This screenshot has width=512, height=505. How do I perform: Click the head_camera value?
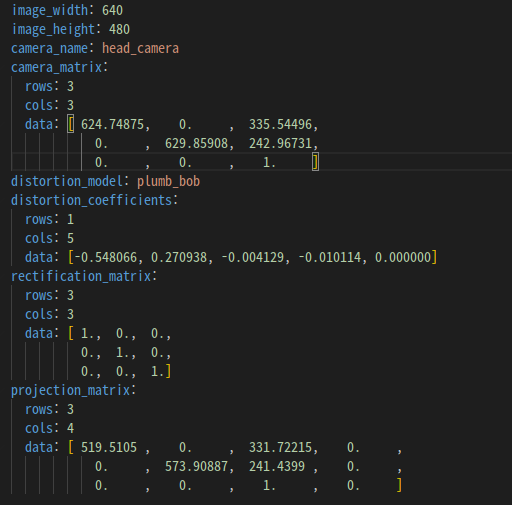(x=140, y=48)
